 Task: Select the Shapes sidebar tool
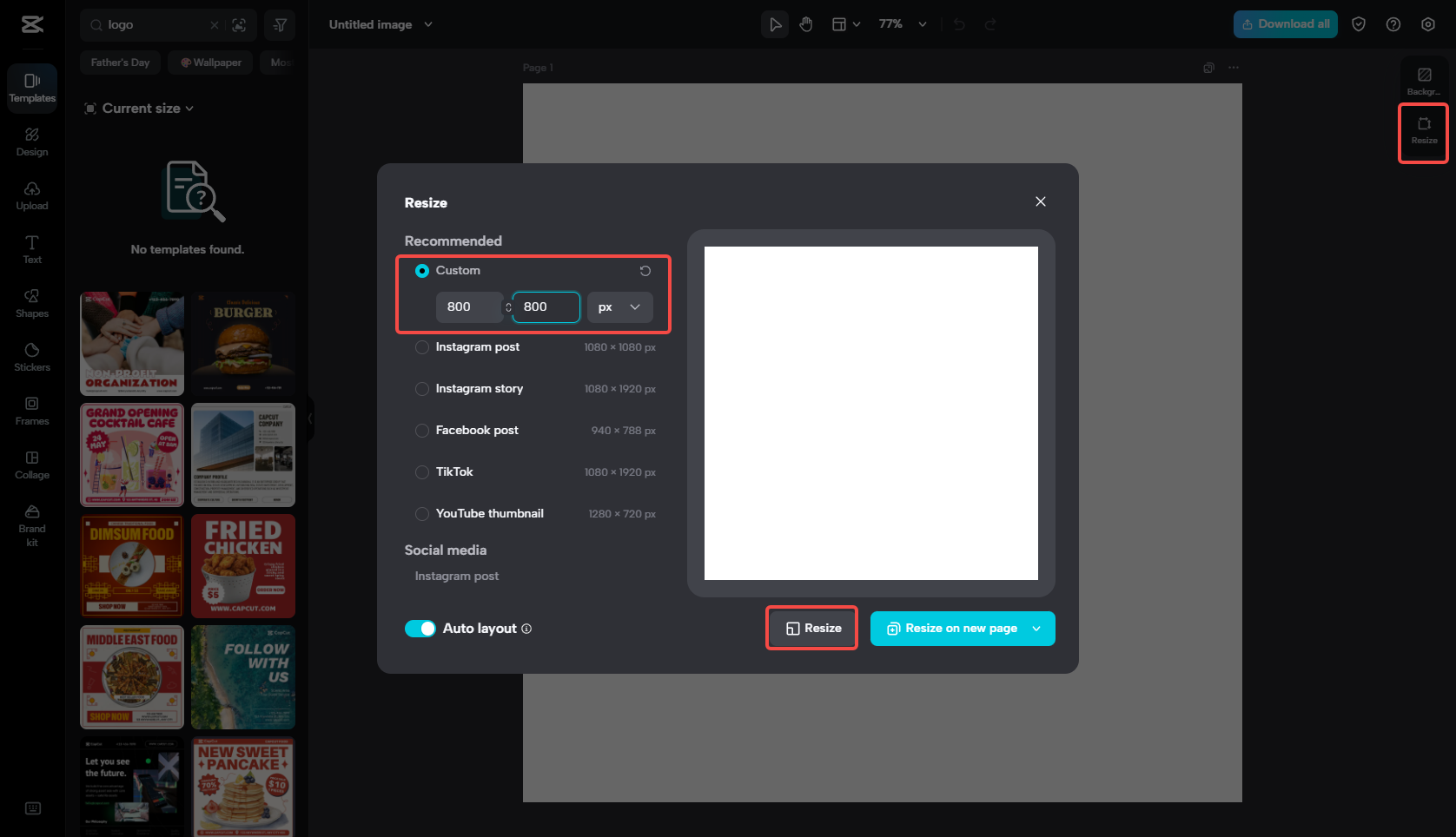tap(31, 303)
